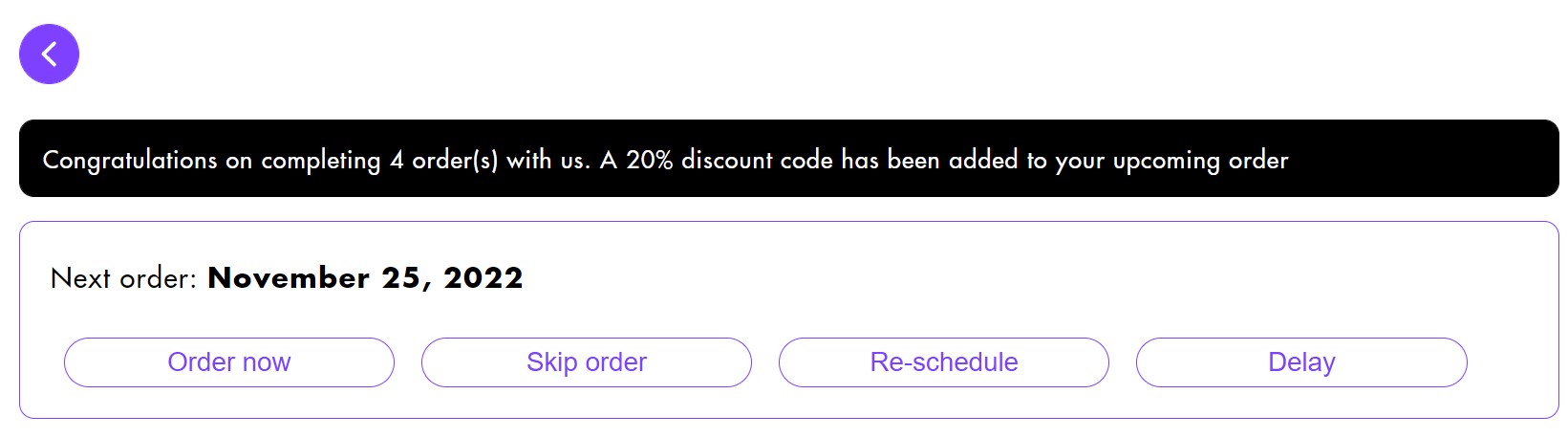The height and width of the screenshot is (438, 1568).
Task: Click the "Next order:" label
Action: [x=123, y=278]
